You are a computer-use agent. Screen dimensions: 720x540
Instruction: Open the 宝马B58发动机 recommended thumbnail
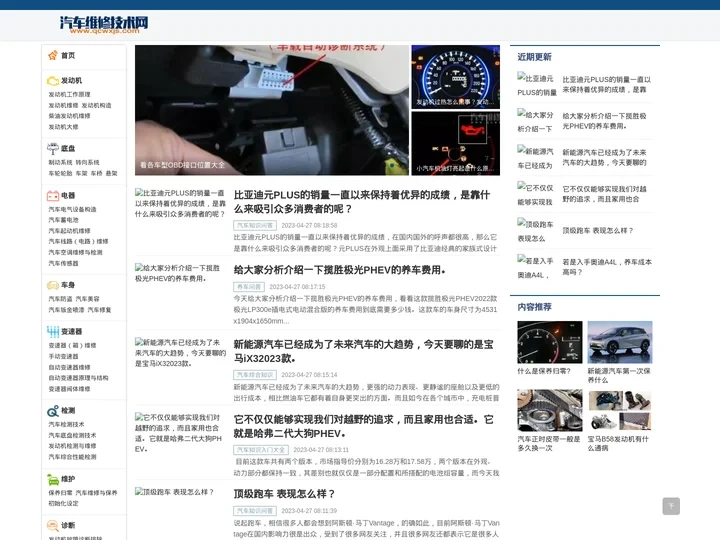[620, 410]
